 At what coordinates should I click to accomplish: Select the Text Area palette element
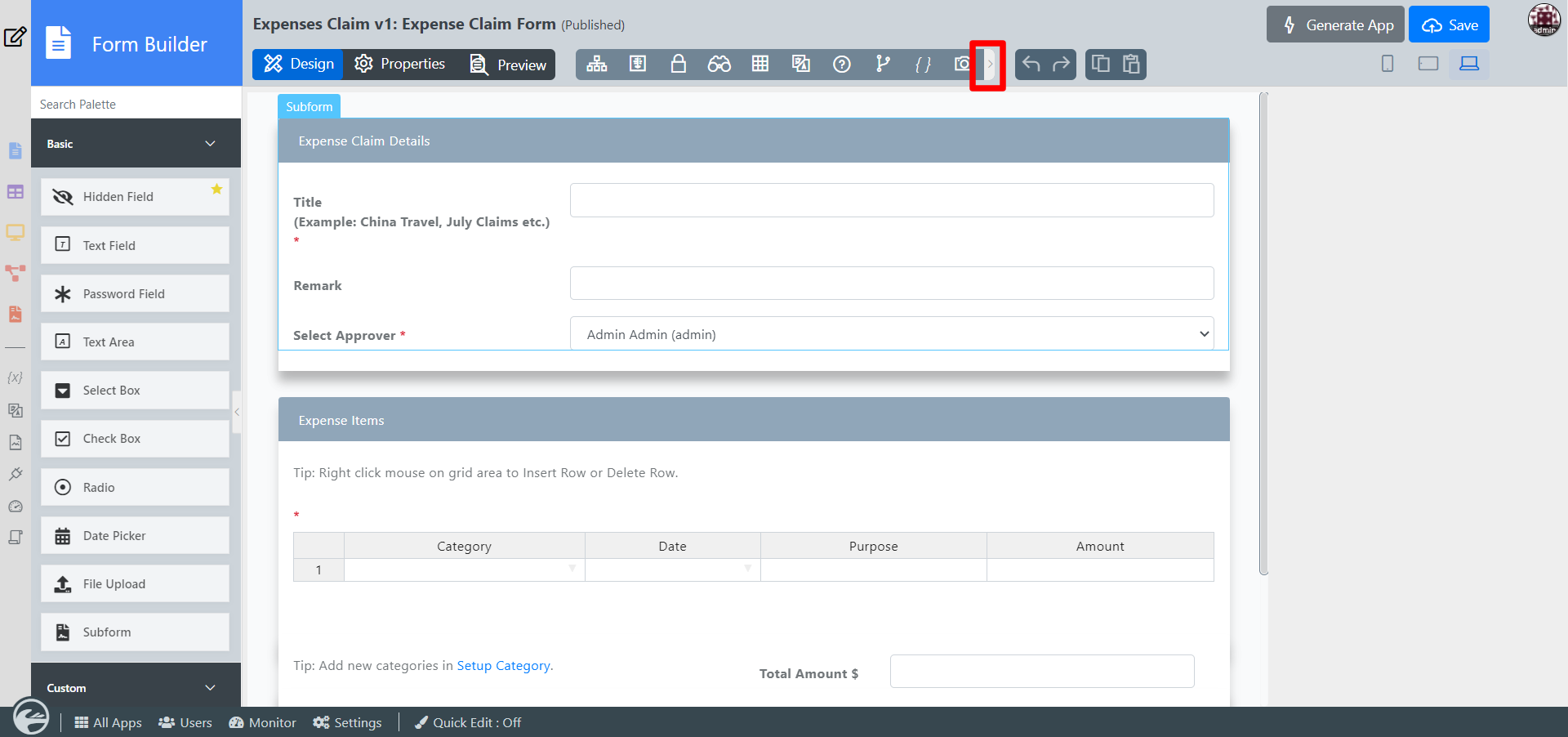(135, 342)
